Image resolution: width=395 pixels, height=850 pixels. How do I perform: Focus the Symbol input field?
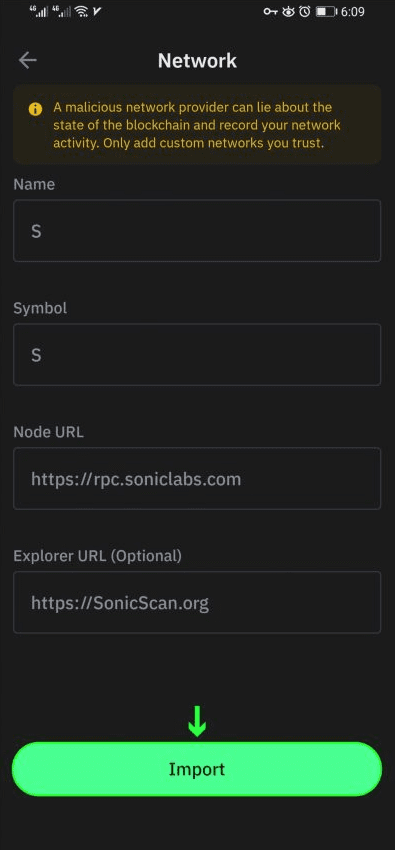pos(197,355)
